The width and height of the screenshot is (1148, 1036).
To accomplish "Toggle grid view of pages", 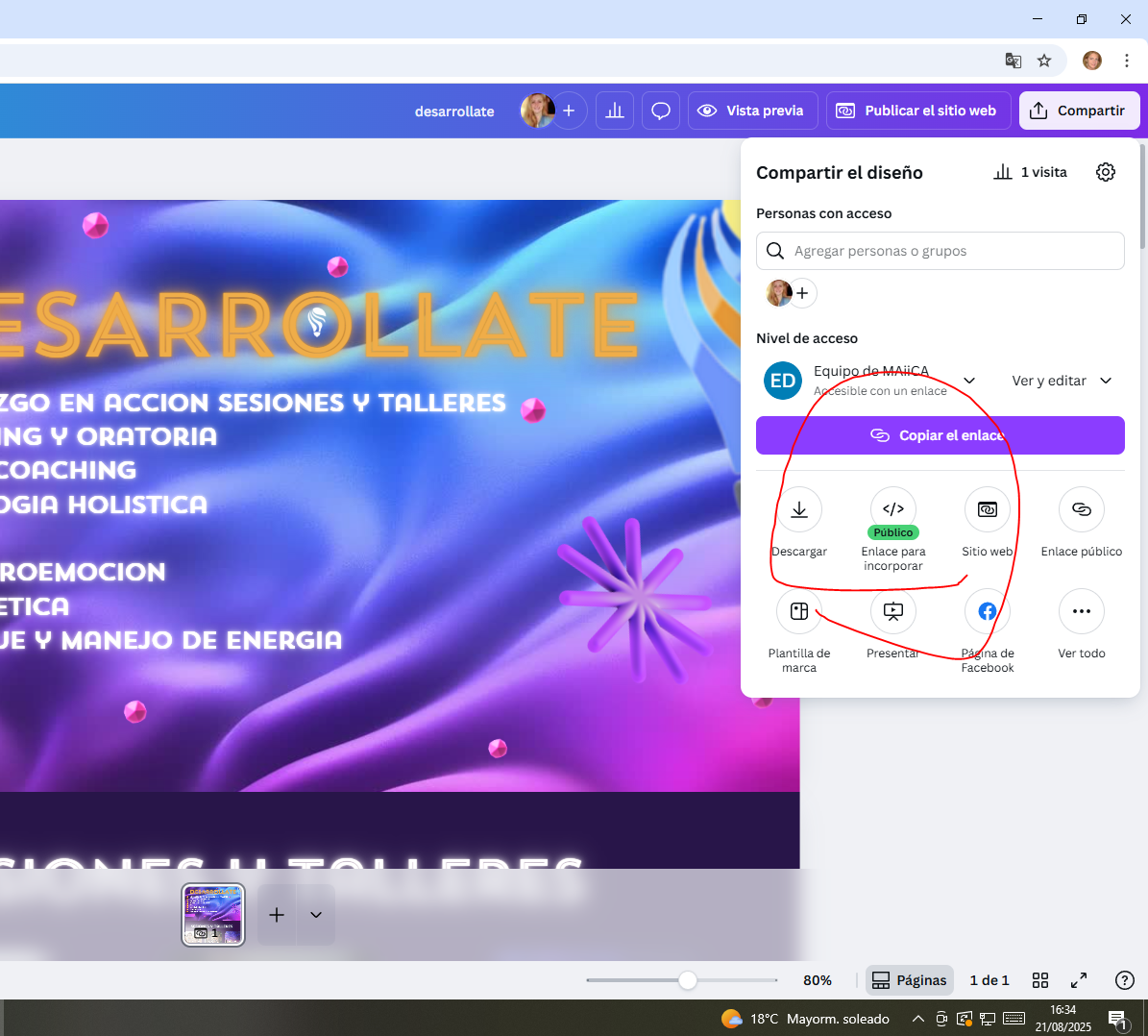I will (x=1040, y=980).
